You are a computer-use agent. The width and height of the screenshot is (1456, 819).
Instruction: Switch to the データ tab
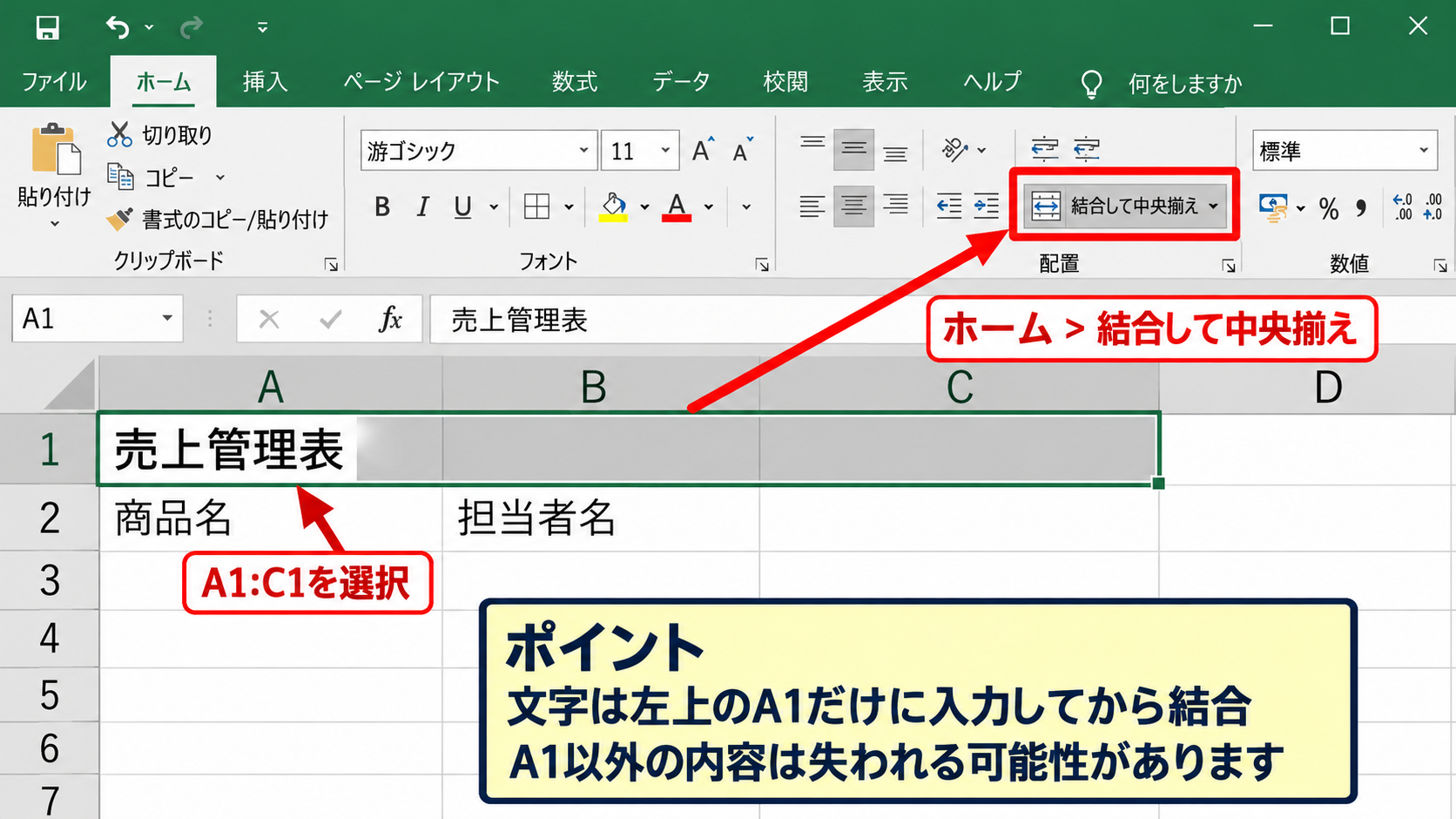(x=681, y=82)
